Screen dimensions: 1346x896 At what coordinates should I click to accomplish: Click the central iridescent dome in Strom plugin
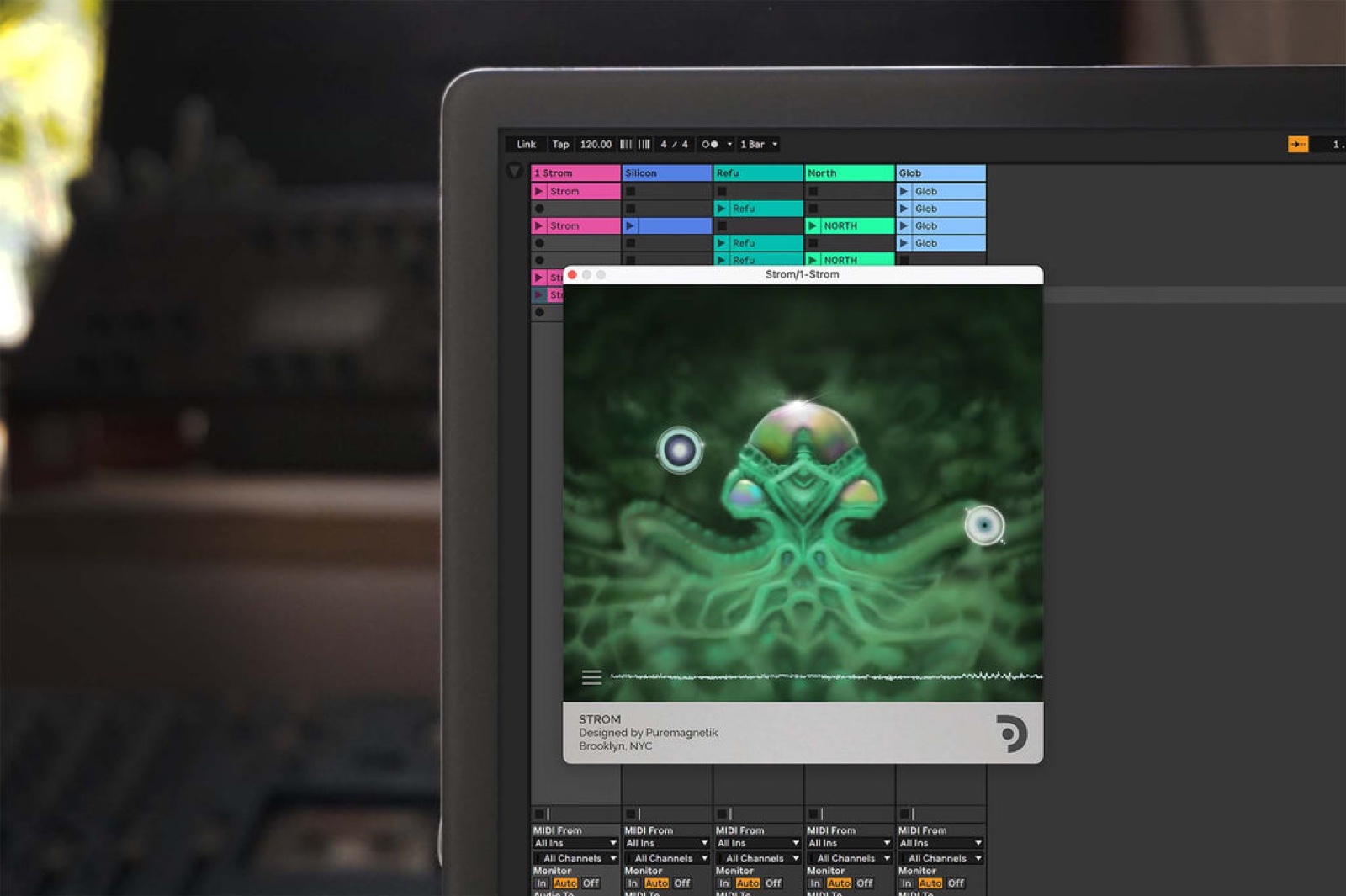803,433
